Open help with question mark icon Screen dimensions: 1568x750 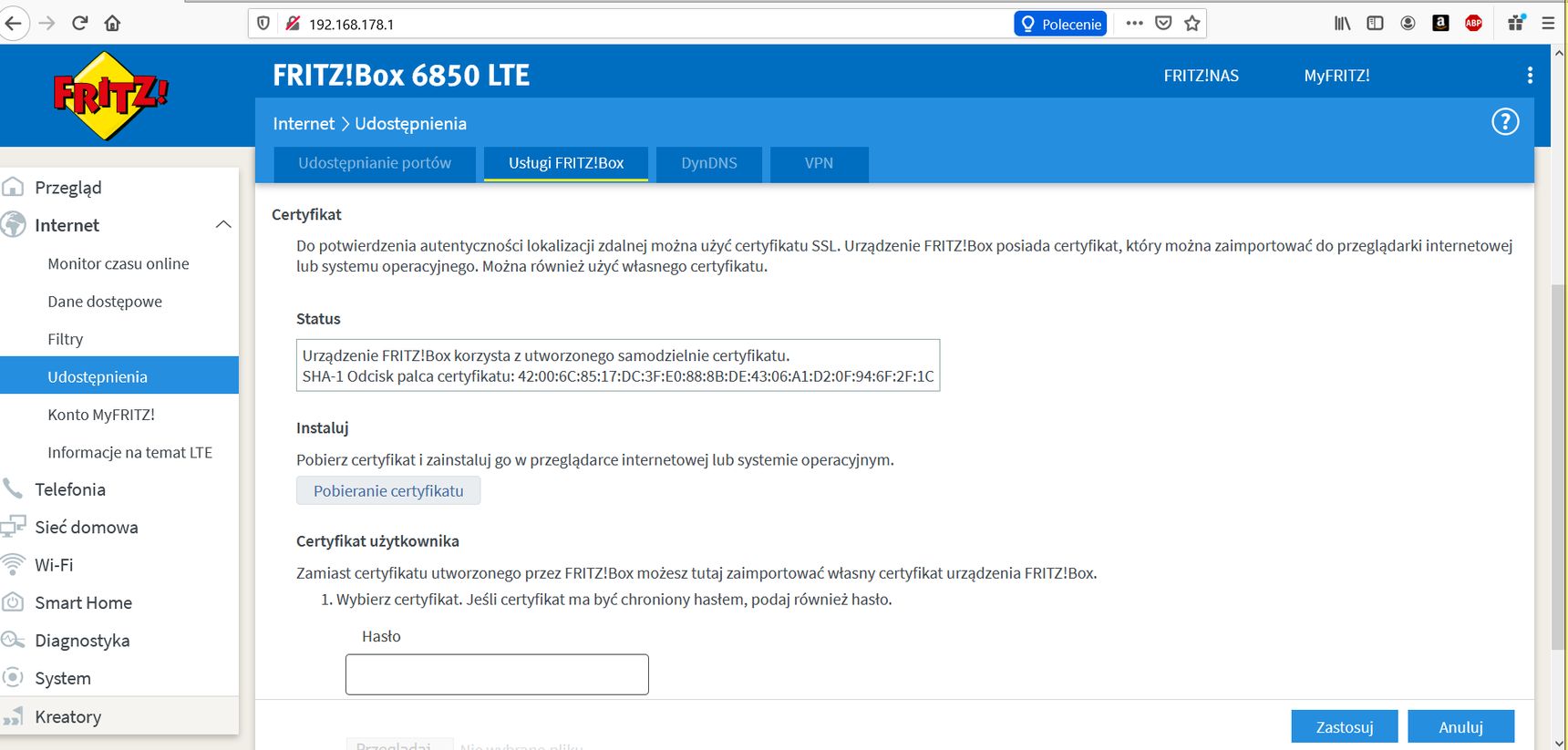[1505, 121]
